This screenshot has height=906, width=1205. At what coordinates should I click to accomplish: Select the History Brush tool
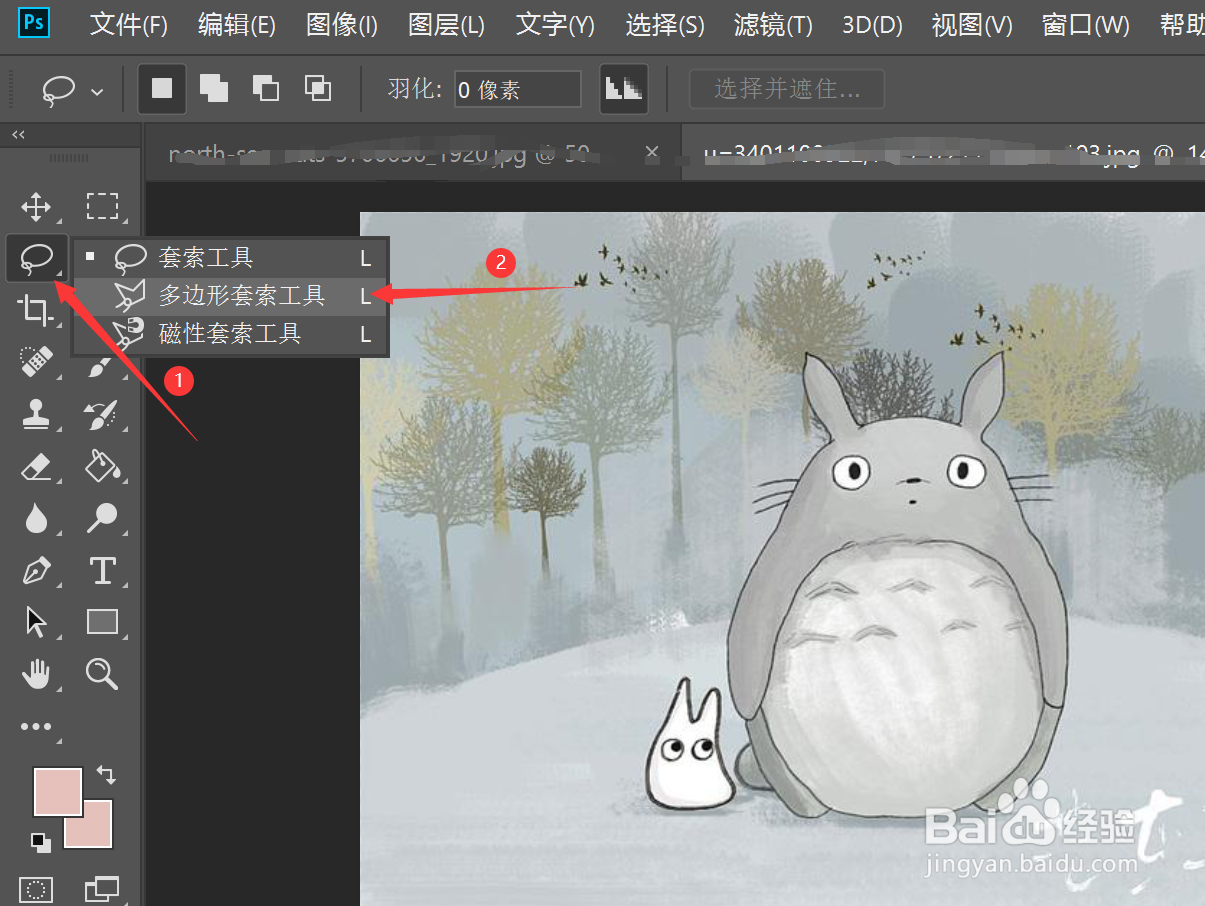point(102,414)
